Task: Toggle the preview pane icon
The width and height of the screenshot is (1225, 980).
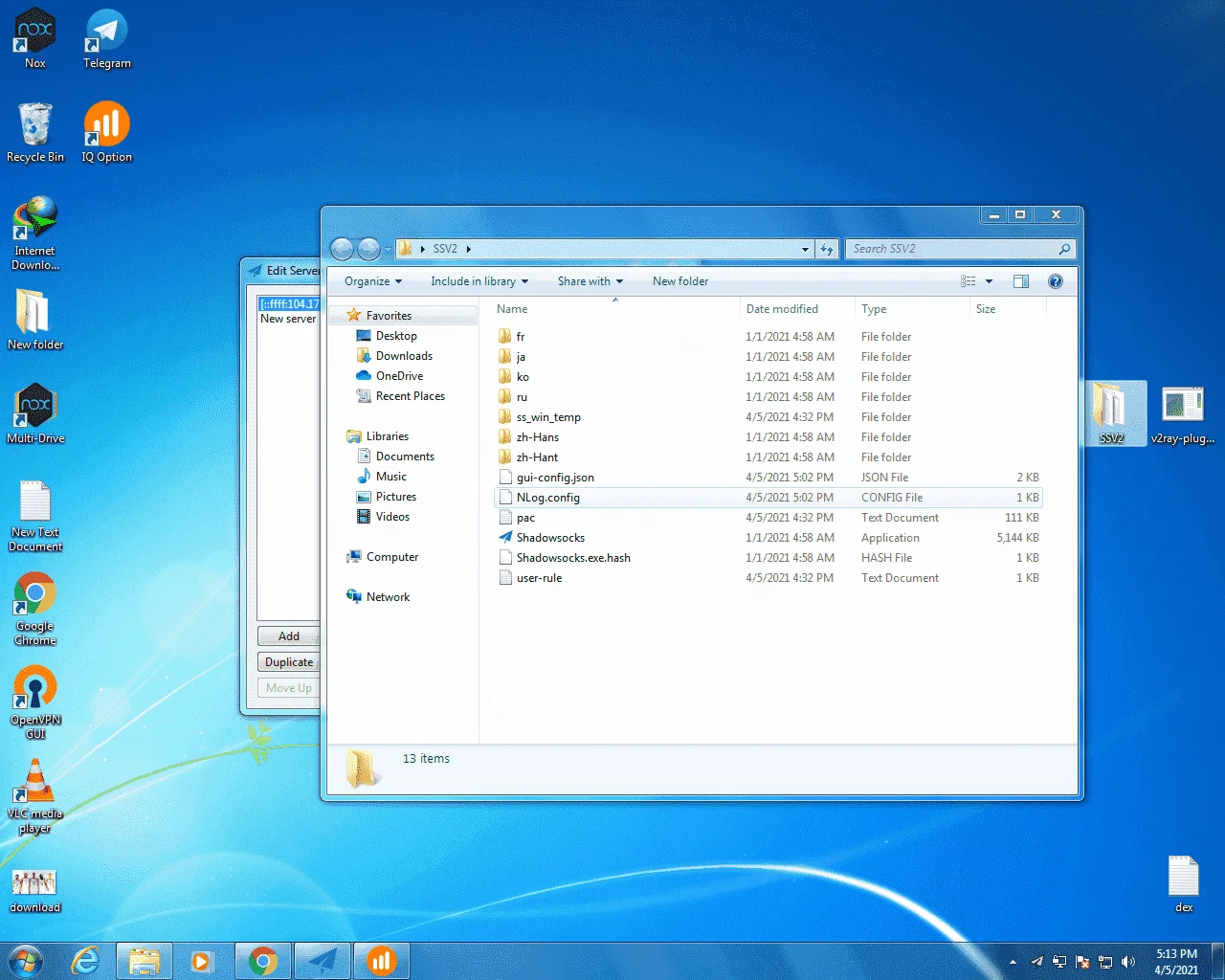Action: point(1021,281)
